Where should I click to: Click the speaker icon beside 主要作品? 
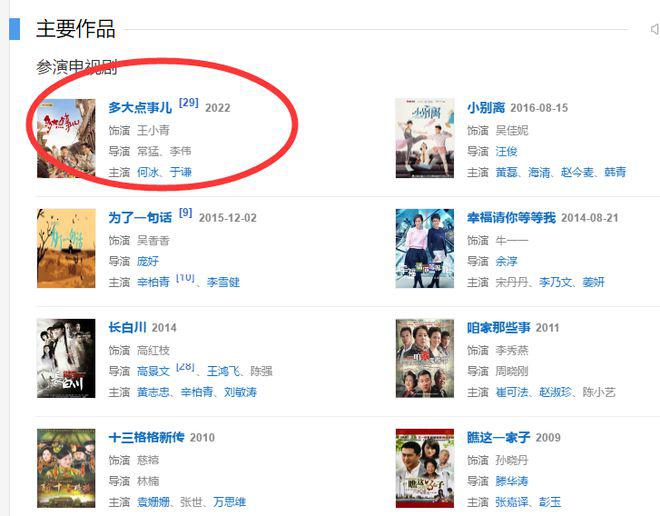[x=655, y=29]
